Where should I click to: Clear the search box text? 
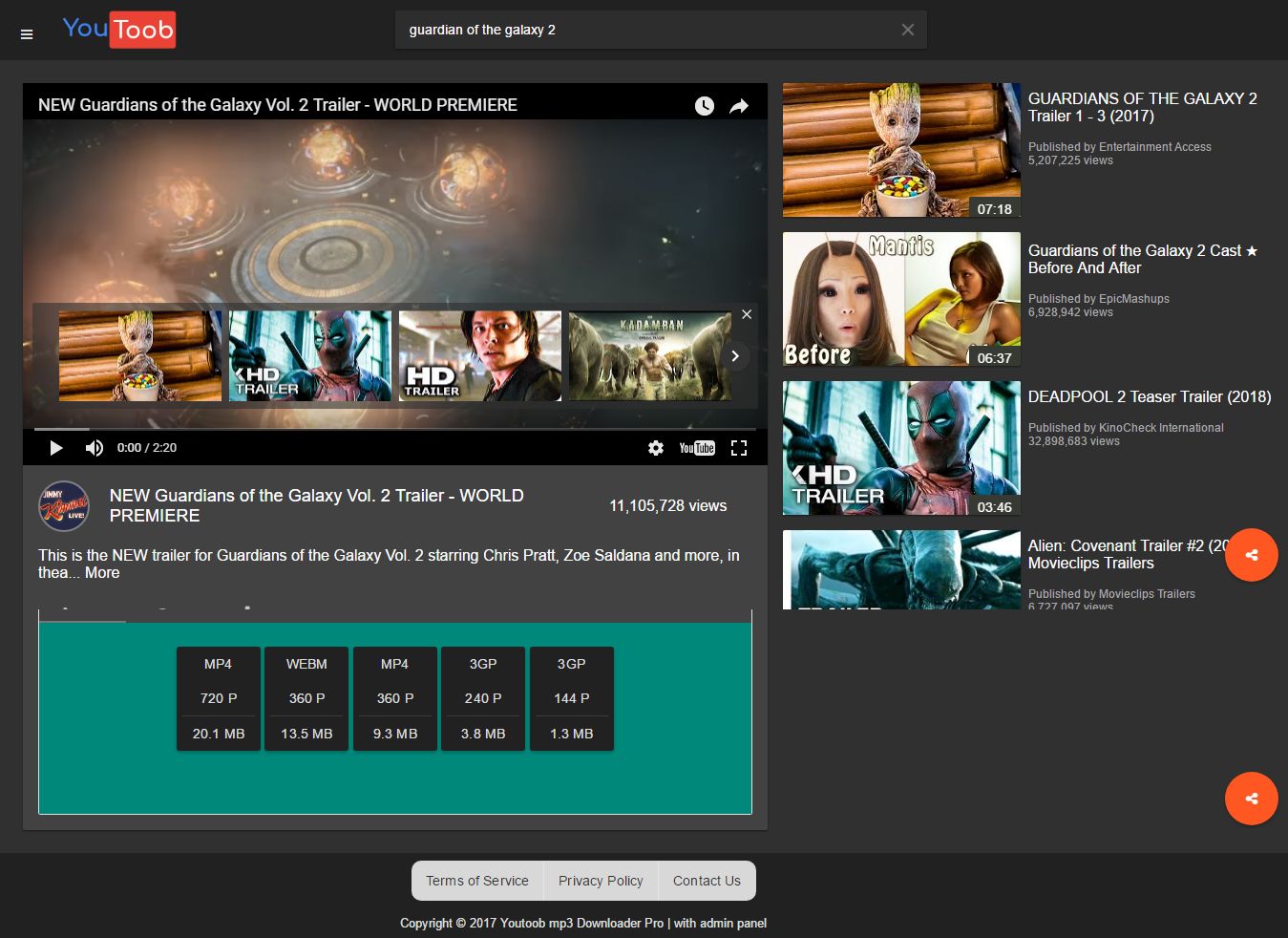(x=908, y=30)
